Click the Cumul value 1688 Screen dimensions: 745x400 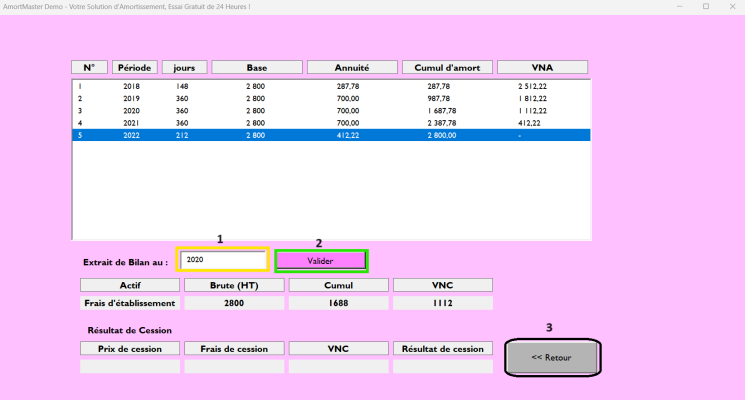point(338,303)
